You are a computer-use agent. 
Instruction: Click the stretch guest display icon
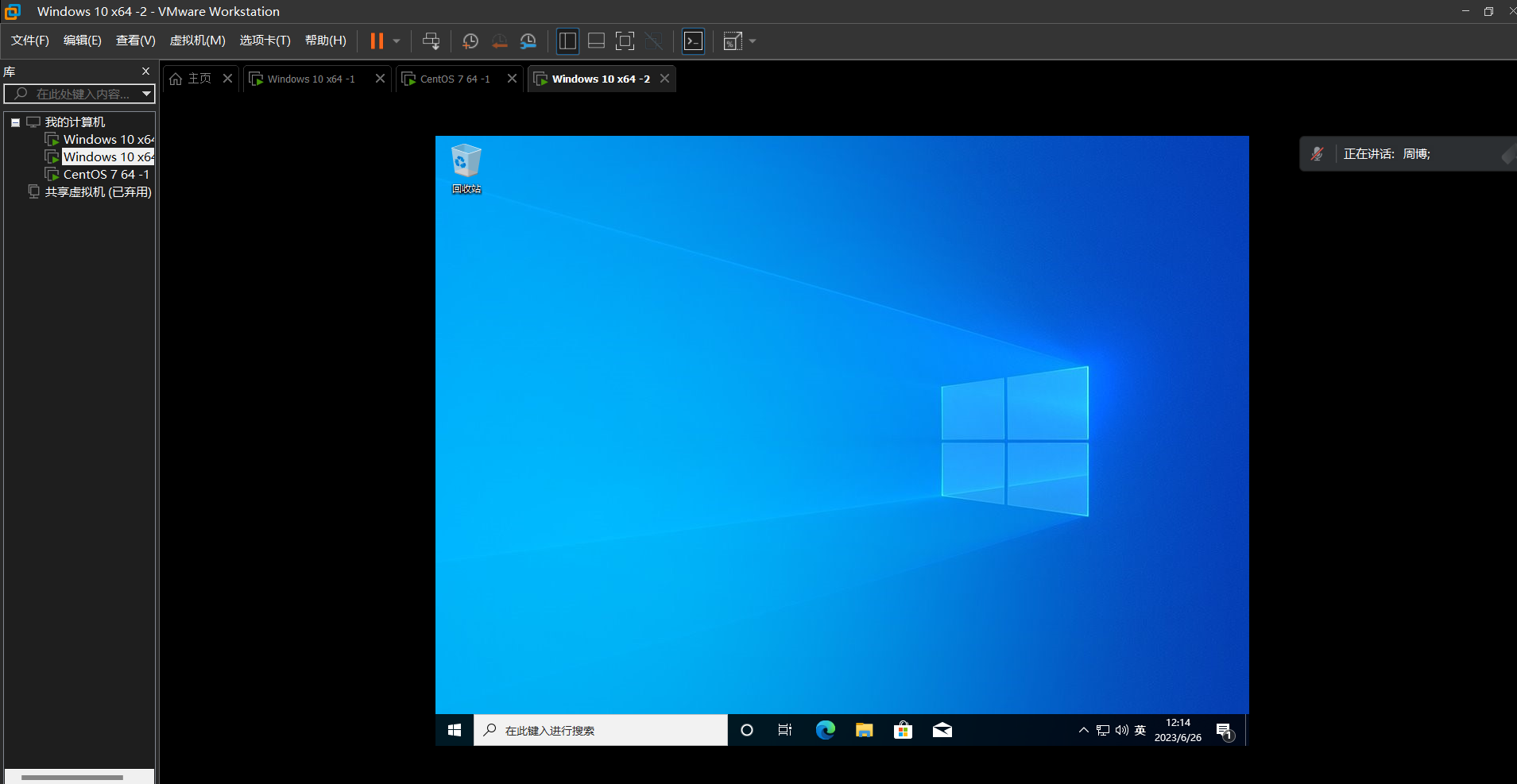[733, 41]
